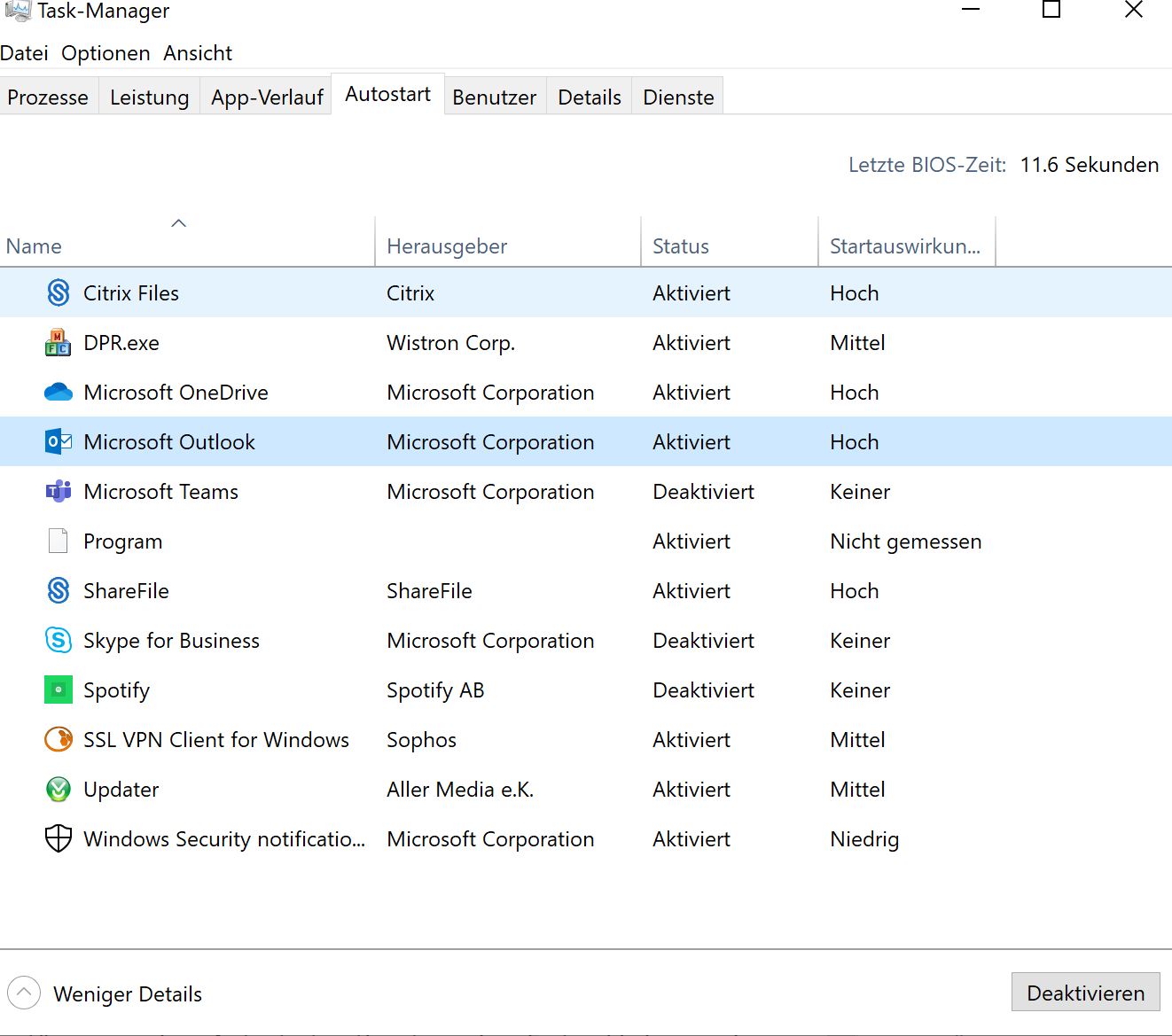Click the Microsoft OneDrive cloud icon
Screen dimensions: 1172x1036
[x=59, y=392]
